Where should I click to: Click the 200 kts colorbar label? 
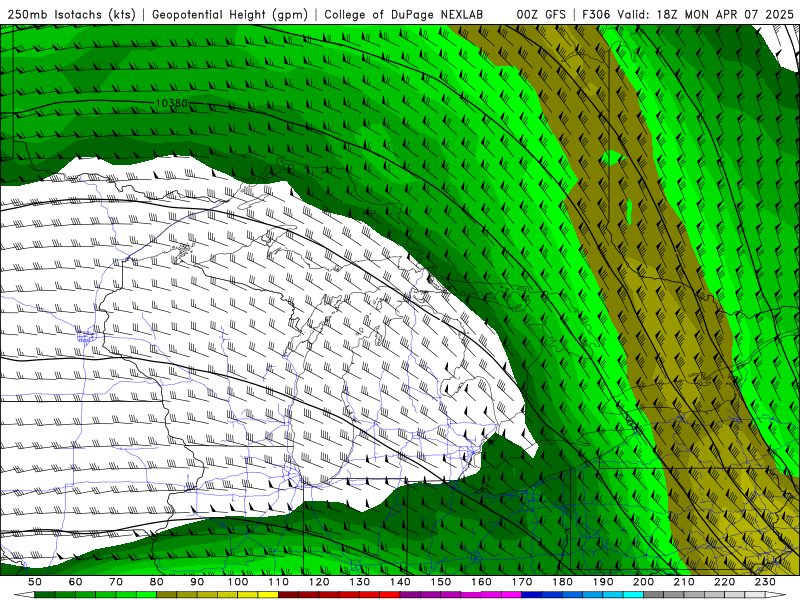(x=644, y=582)
